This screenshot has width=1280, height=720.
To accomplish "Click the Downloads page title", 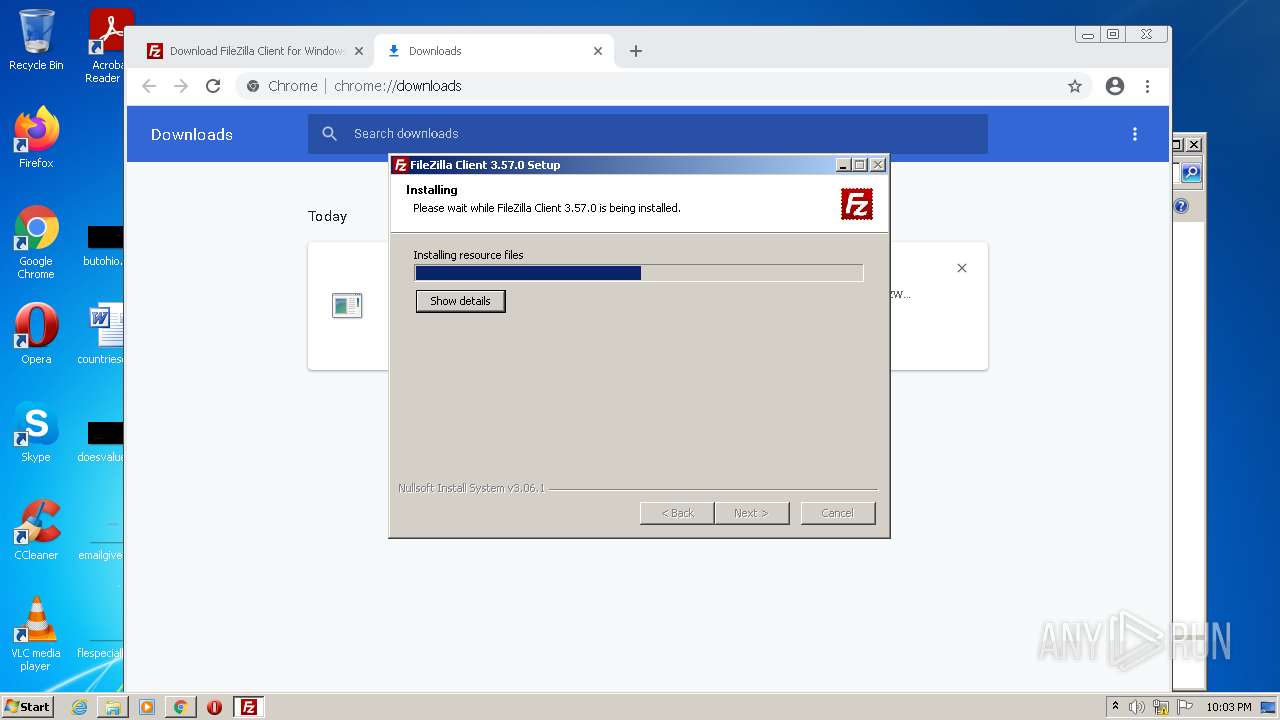I will tap(192, 134).
